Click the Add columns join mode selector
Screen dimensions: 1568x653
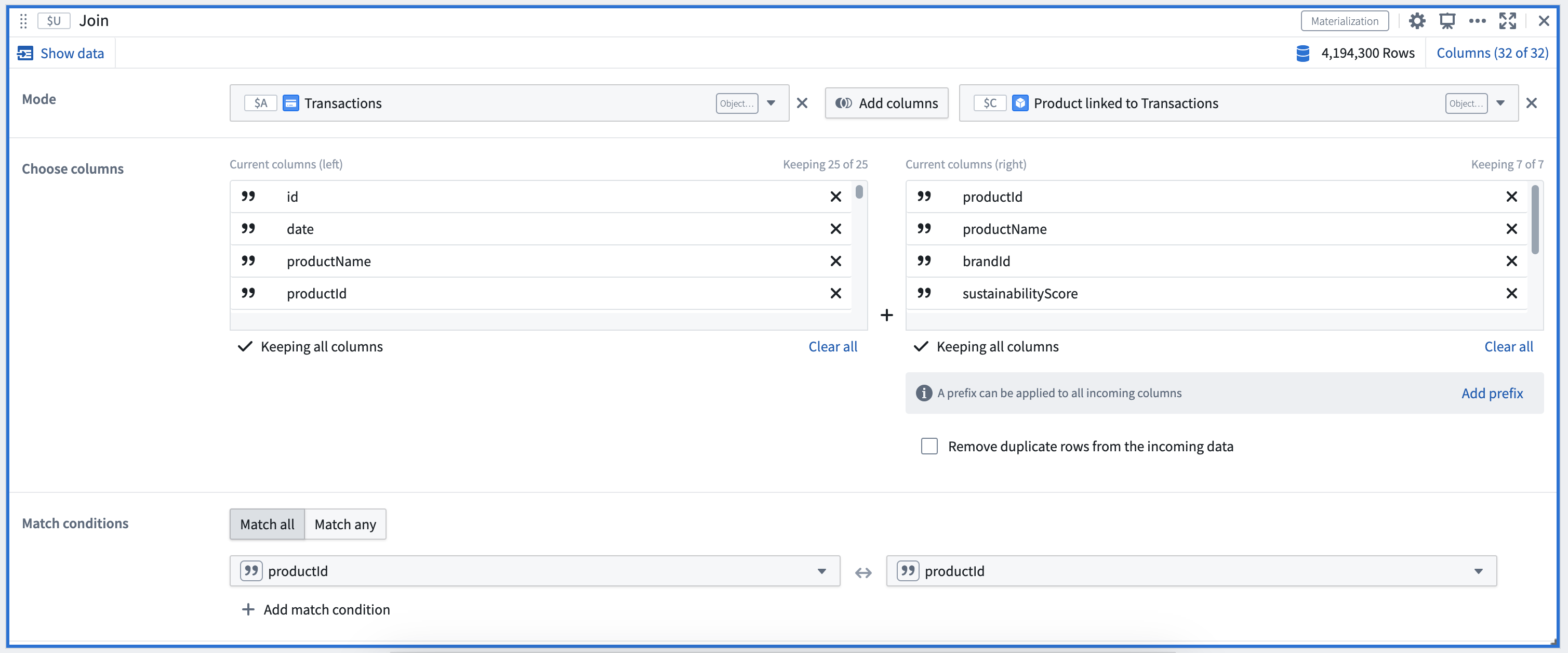[x=886, y=103]
